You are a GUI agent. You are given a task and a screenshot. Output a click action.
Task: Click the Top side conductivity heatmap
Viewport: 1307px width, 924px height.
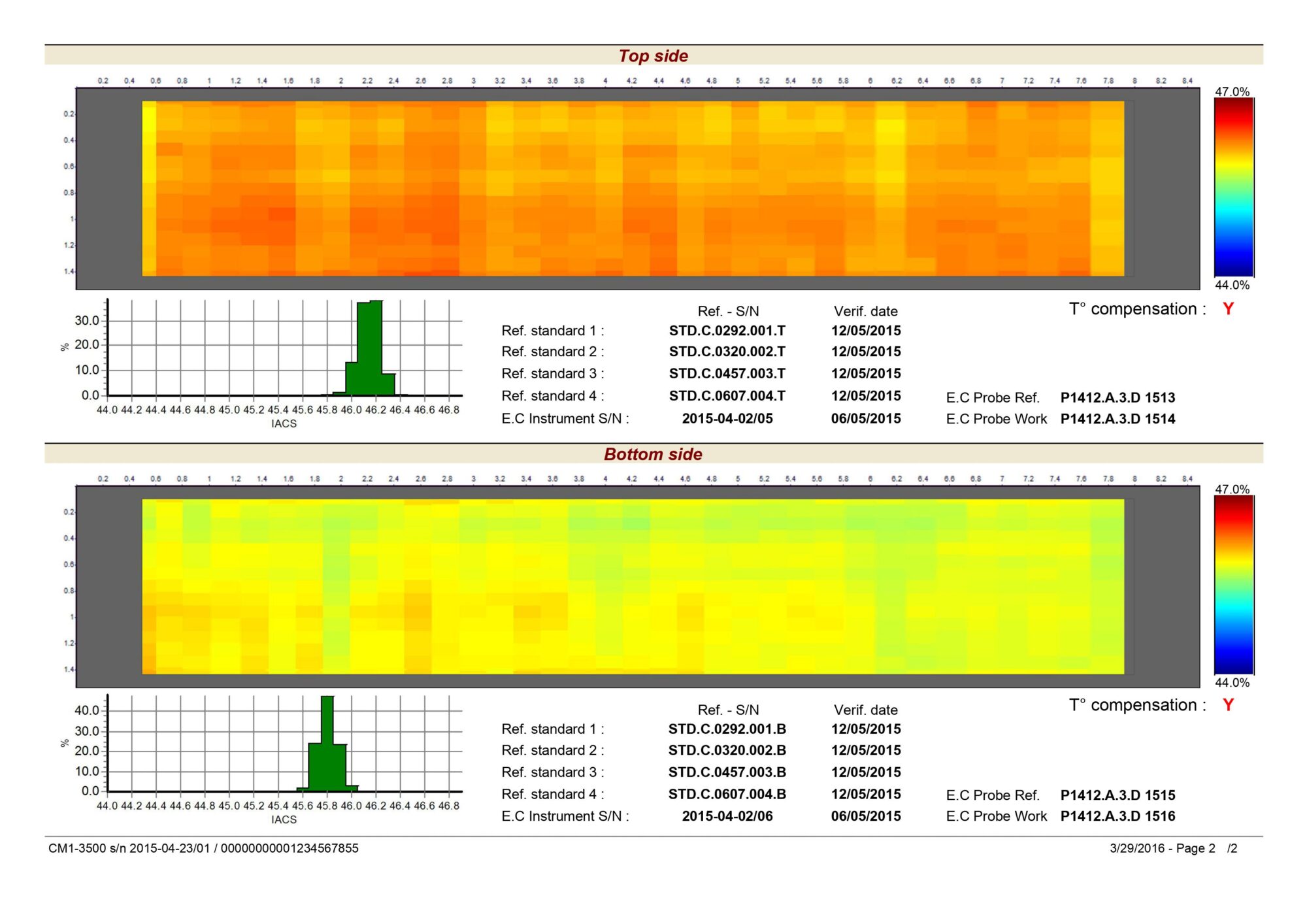[633, 188]
